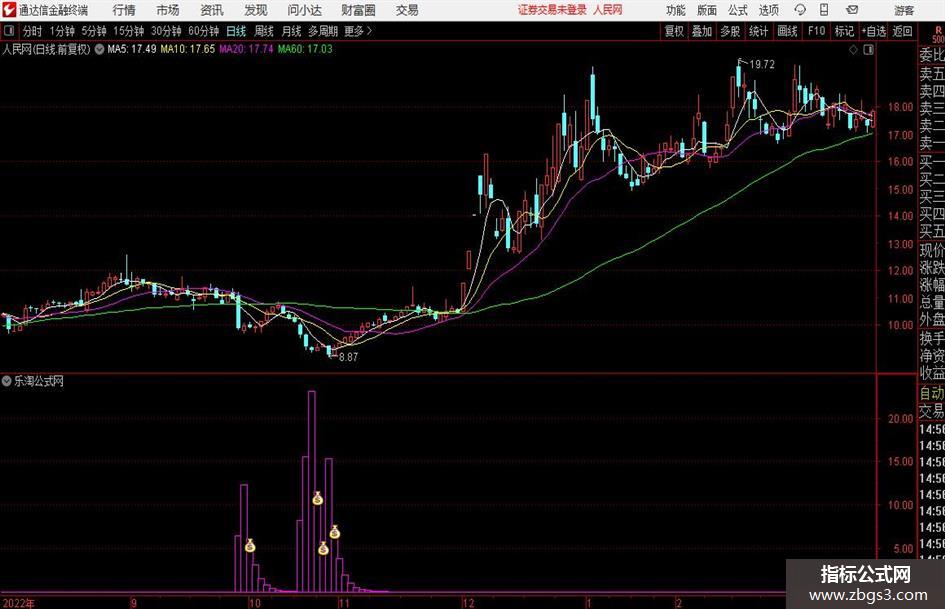Screen dimensions: 945x609
Task: Open the F10 company info
Action: [817, 31]
